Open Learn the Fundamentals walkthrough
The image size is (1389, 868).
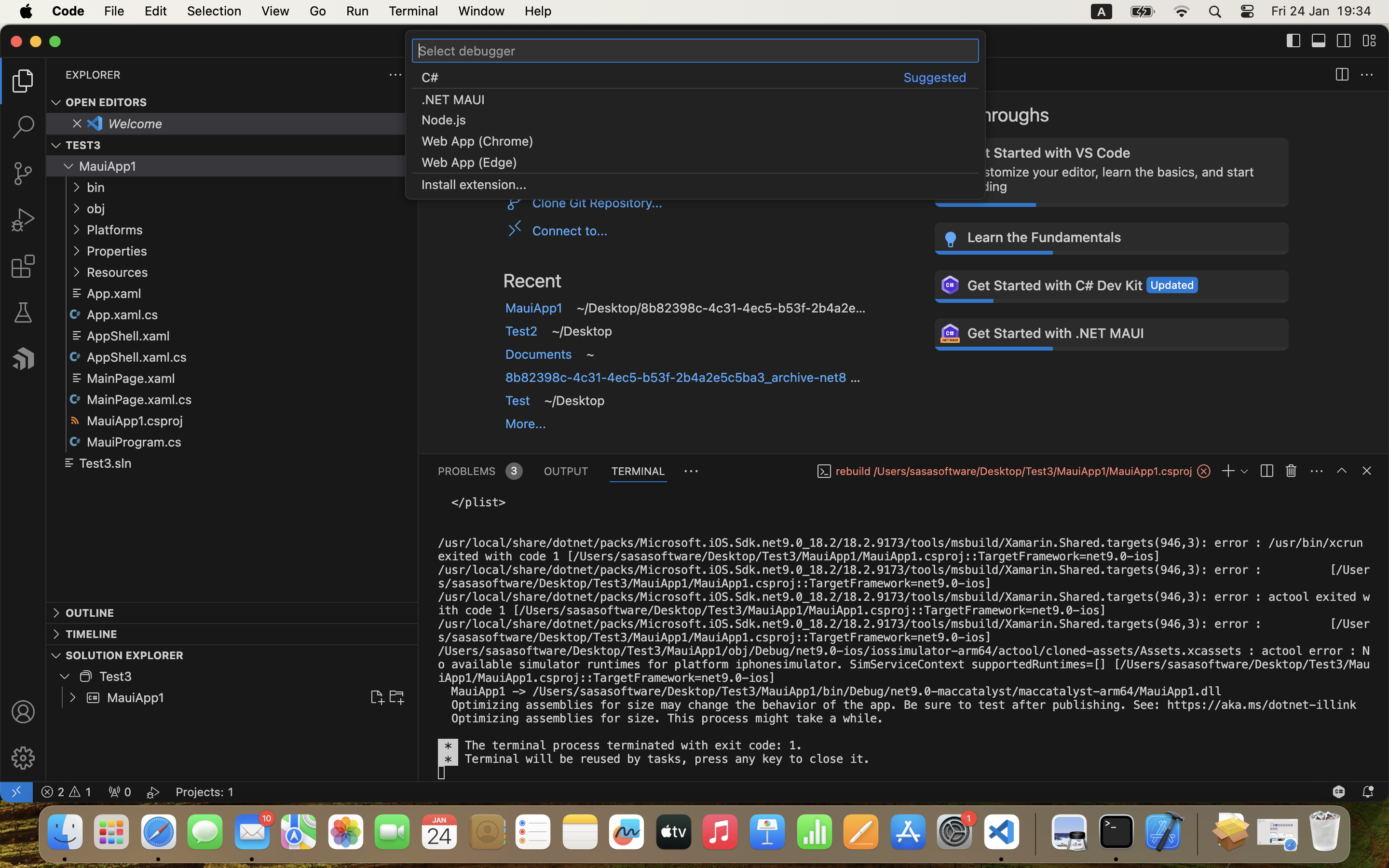pos(1111,238)
